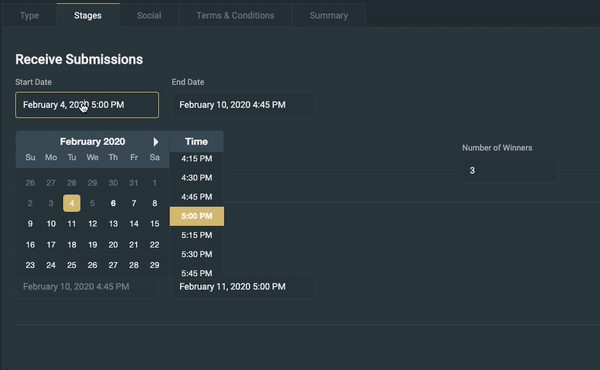This screenshot has height=370, width=600.
Task: Switch to the Type tab
Action: (x=29, y=16)
